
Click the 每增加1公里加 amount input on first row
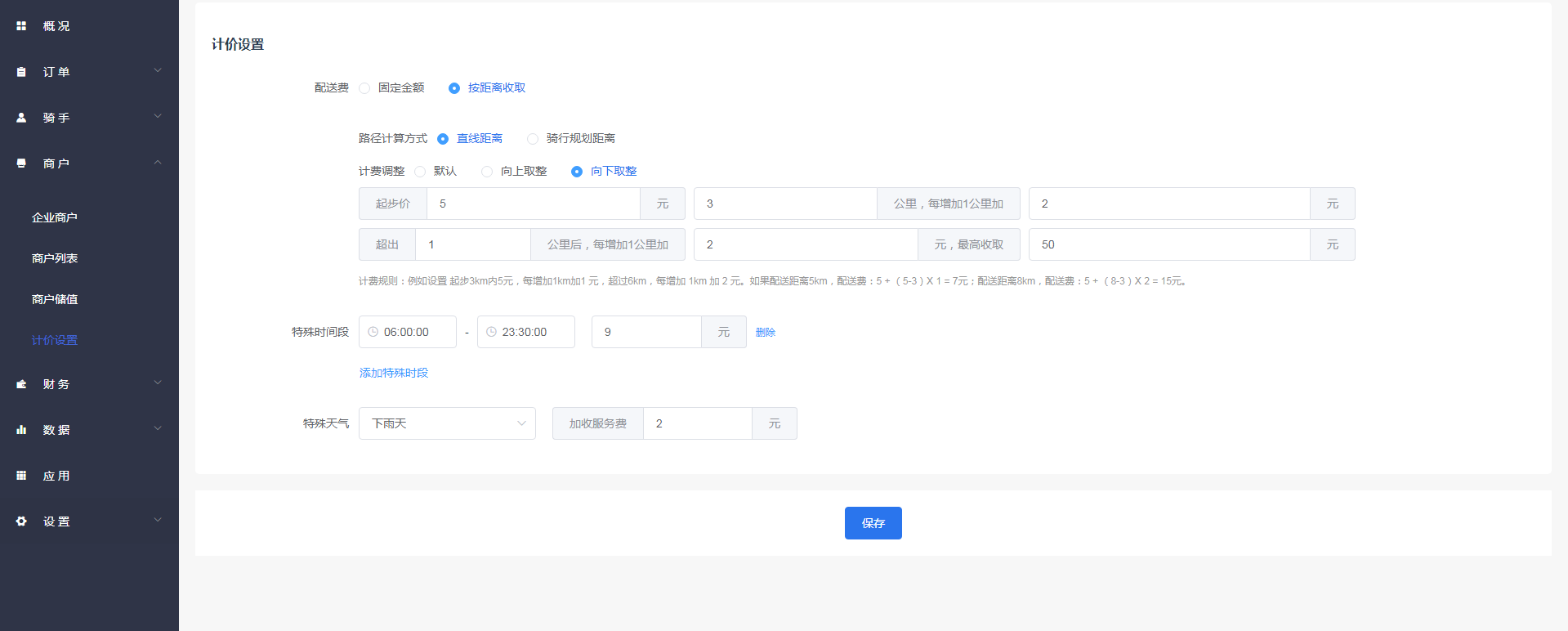coord(1169,204)
